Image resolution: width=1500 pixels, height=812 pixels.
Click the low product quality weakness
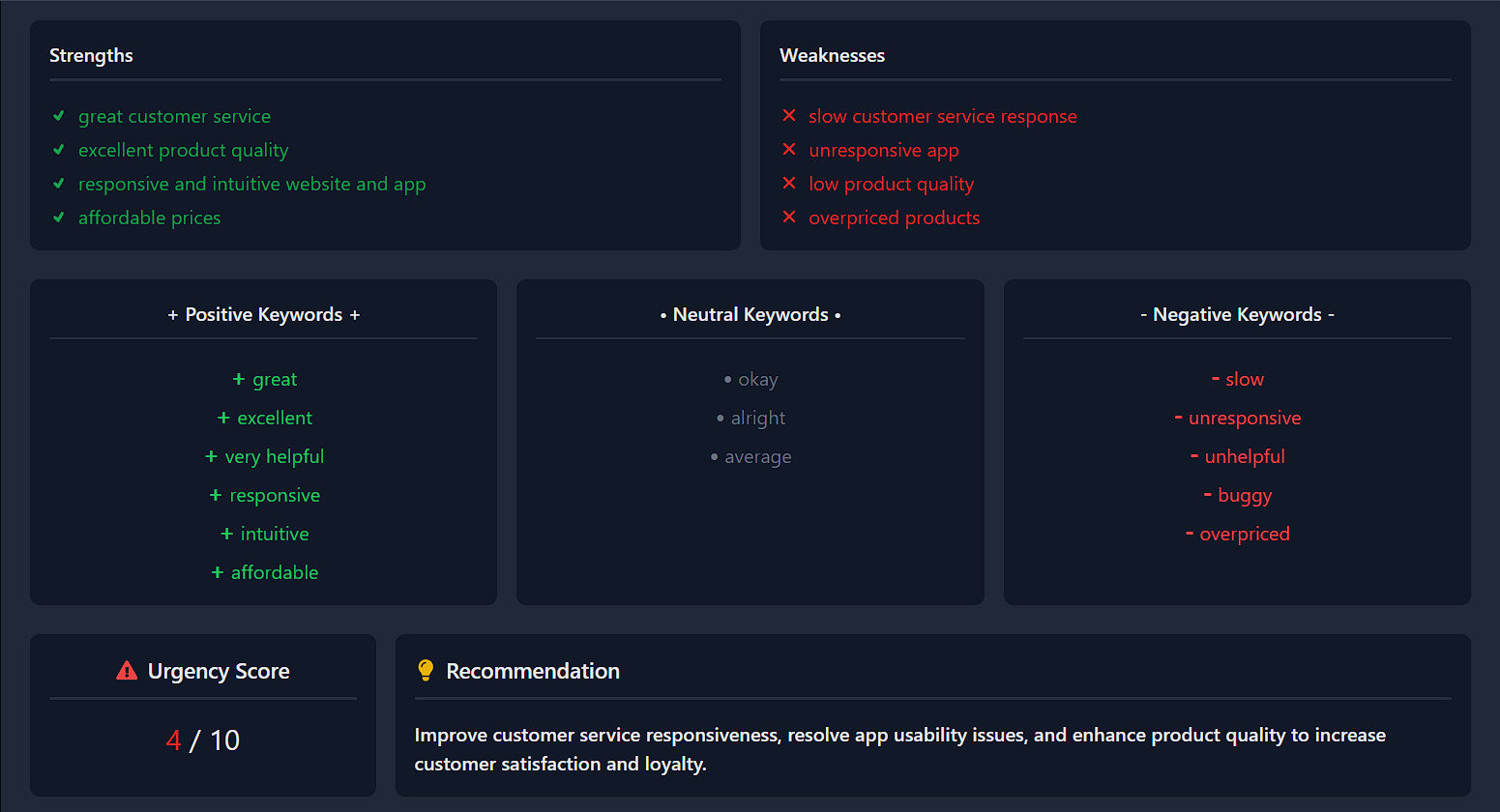click(891, 184)
